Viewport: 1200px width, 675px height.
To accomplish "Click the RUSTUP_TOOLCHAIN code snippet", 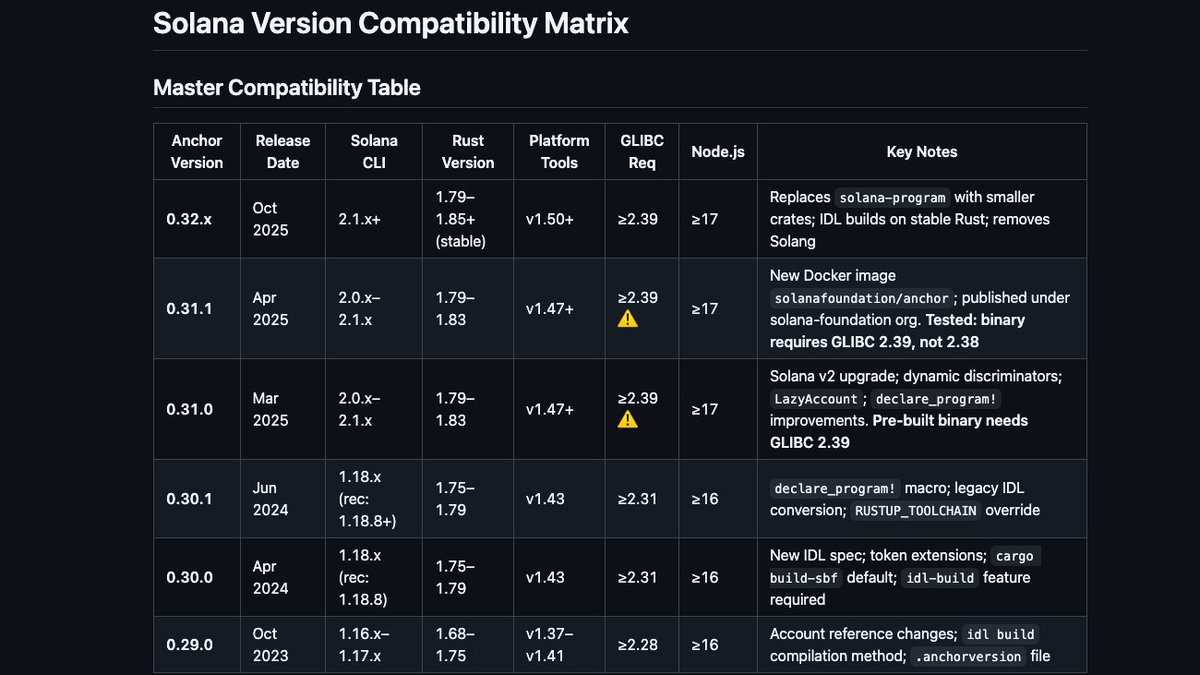I will tap(916, 510).
